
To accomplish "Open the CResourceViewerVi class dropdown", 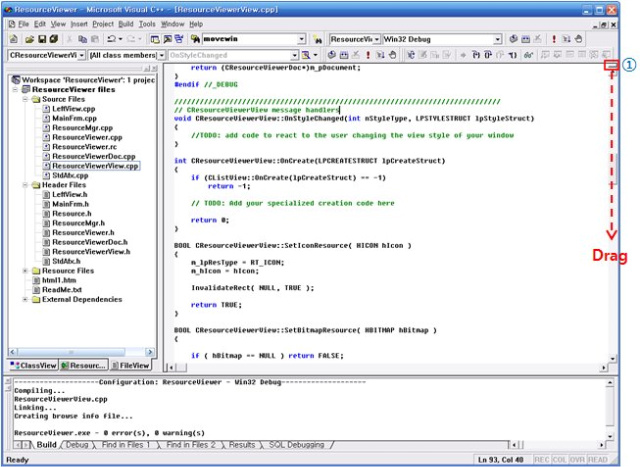I will (x=82, y=55).
